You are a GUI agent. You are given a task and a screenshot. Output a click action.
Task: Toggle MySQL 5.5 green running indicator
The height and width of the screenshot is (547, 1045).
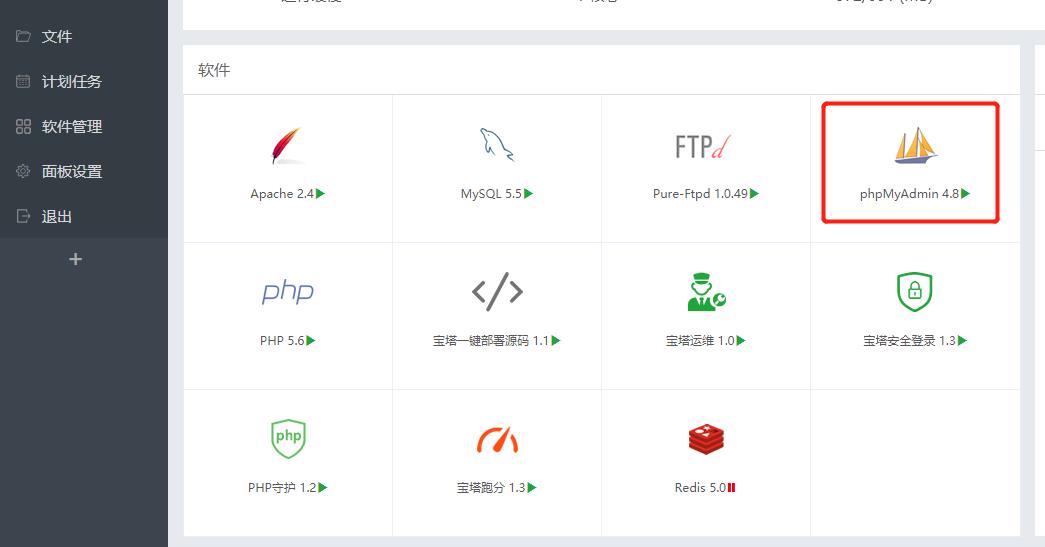tap(529, 194)
